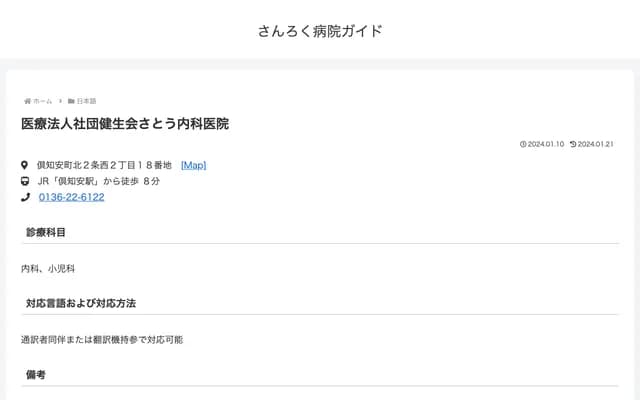
Task: Click the さんろく病院ガイド site title
Action: (320, 30)
